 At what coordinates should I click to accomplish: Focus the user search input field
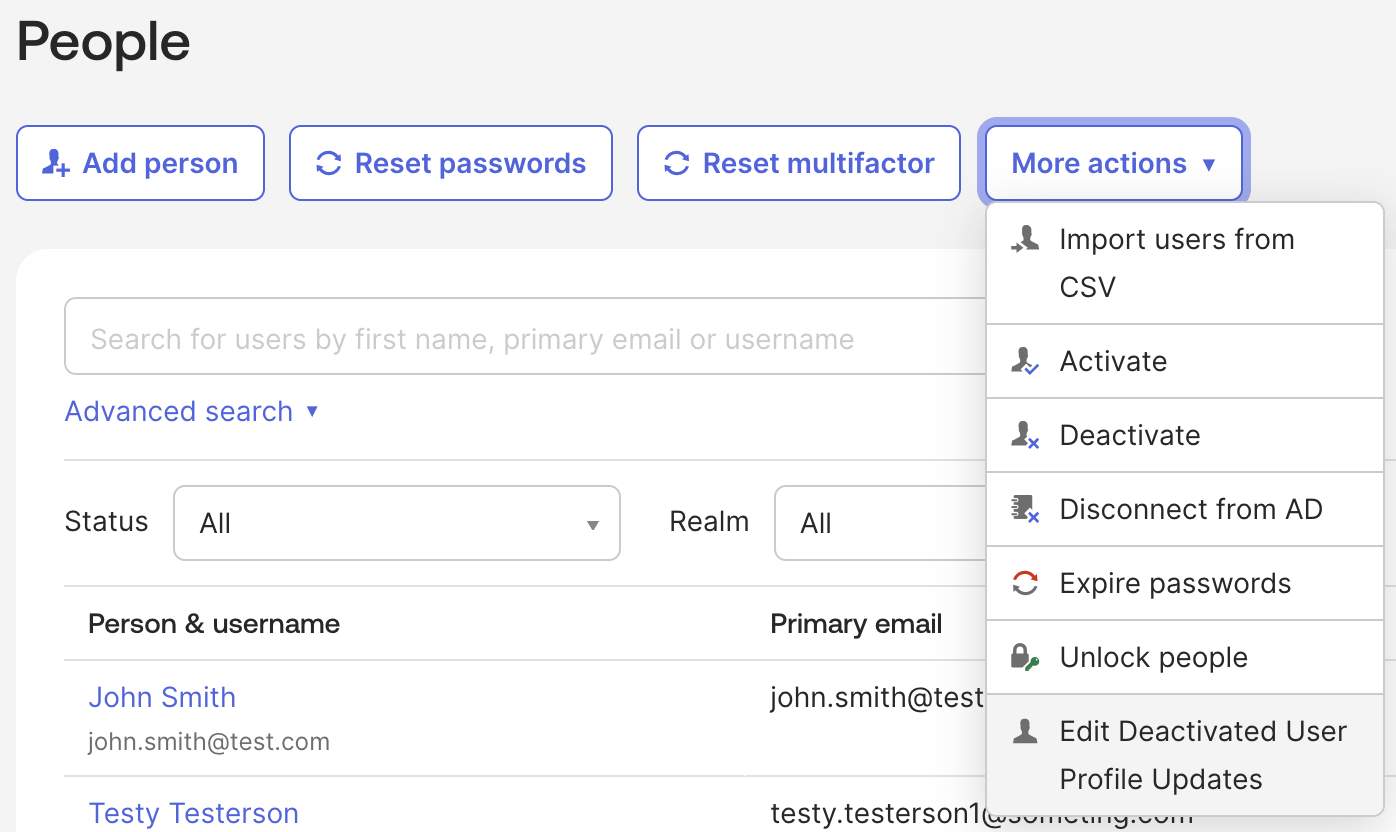(526, 339)
